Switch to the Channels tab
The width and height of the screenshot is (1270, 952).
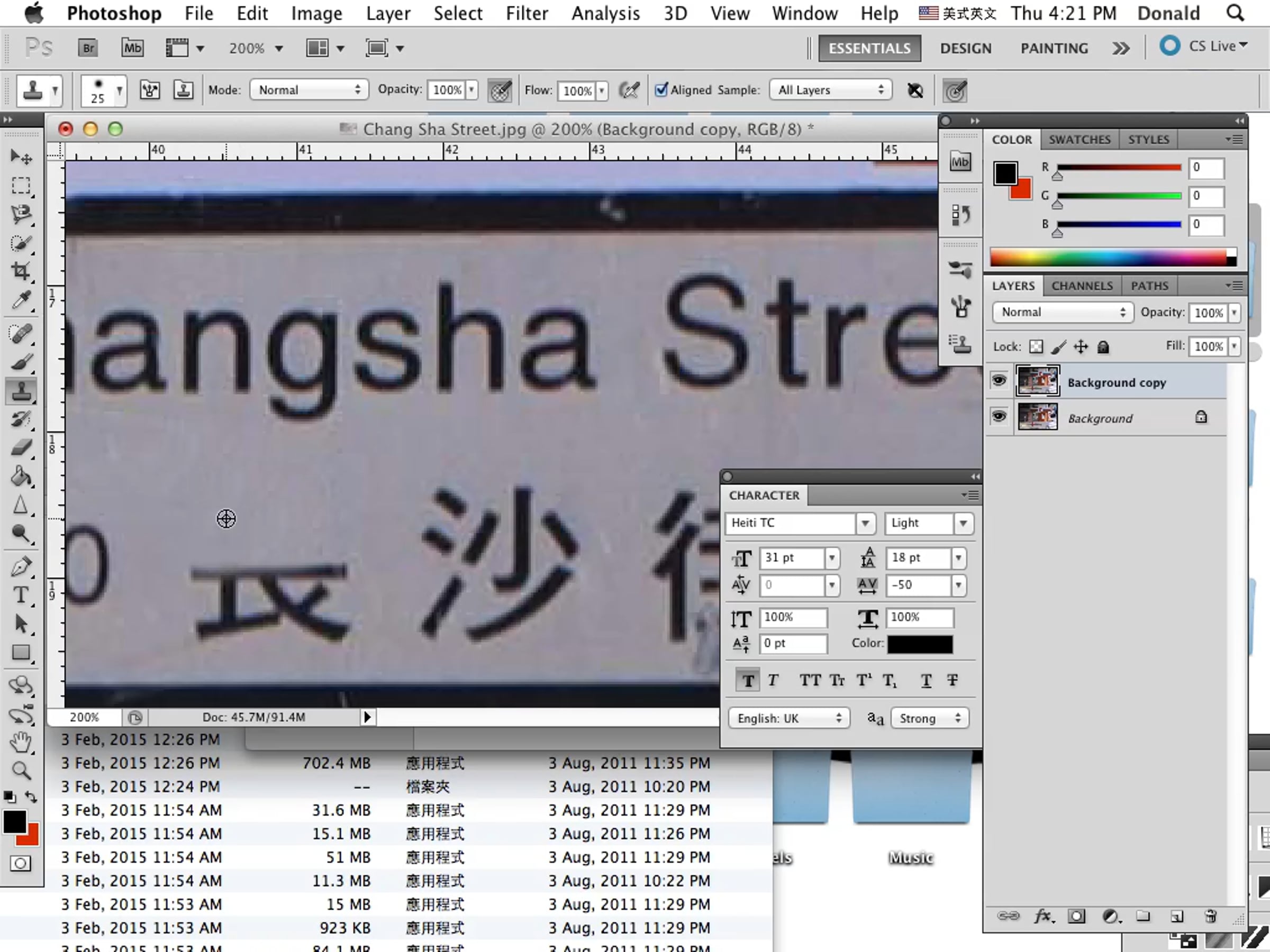(1082, 286)
